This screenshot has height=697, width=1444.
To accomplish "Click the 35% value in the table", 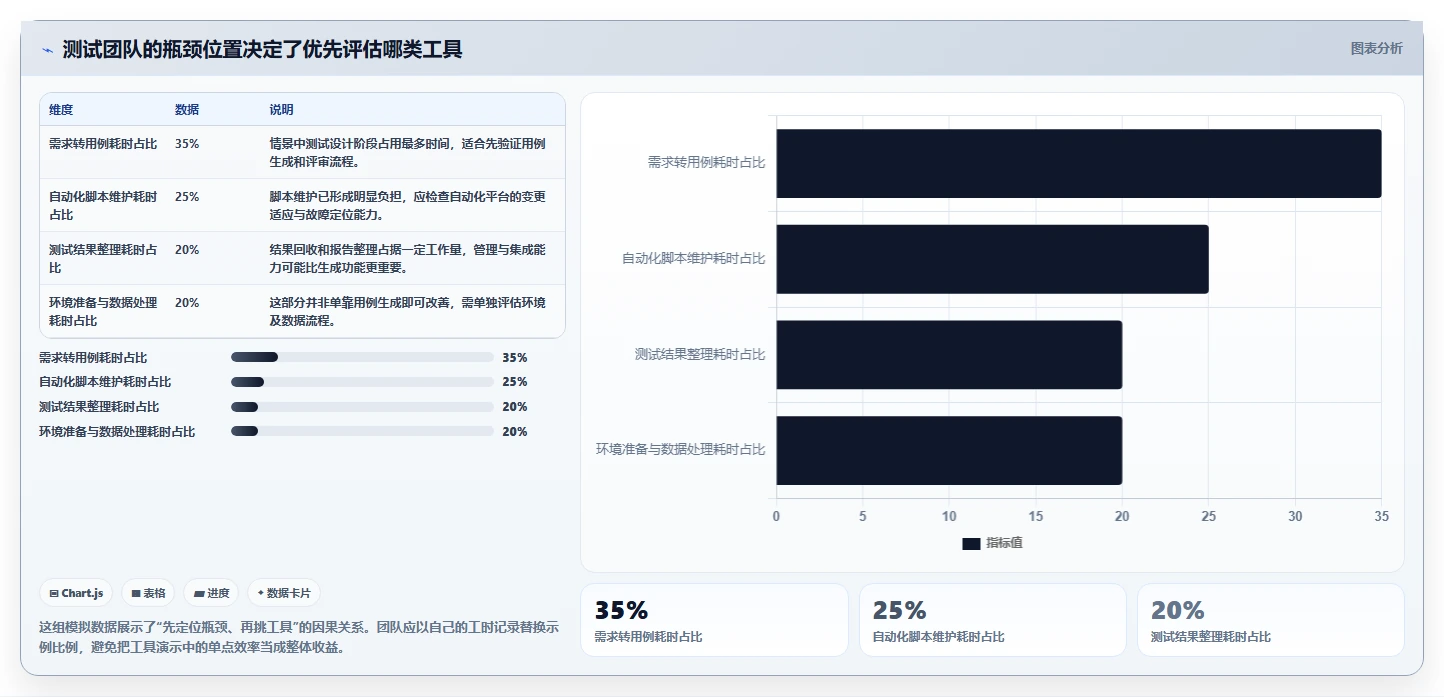I will click(x=187, y=144).
